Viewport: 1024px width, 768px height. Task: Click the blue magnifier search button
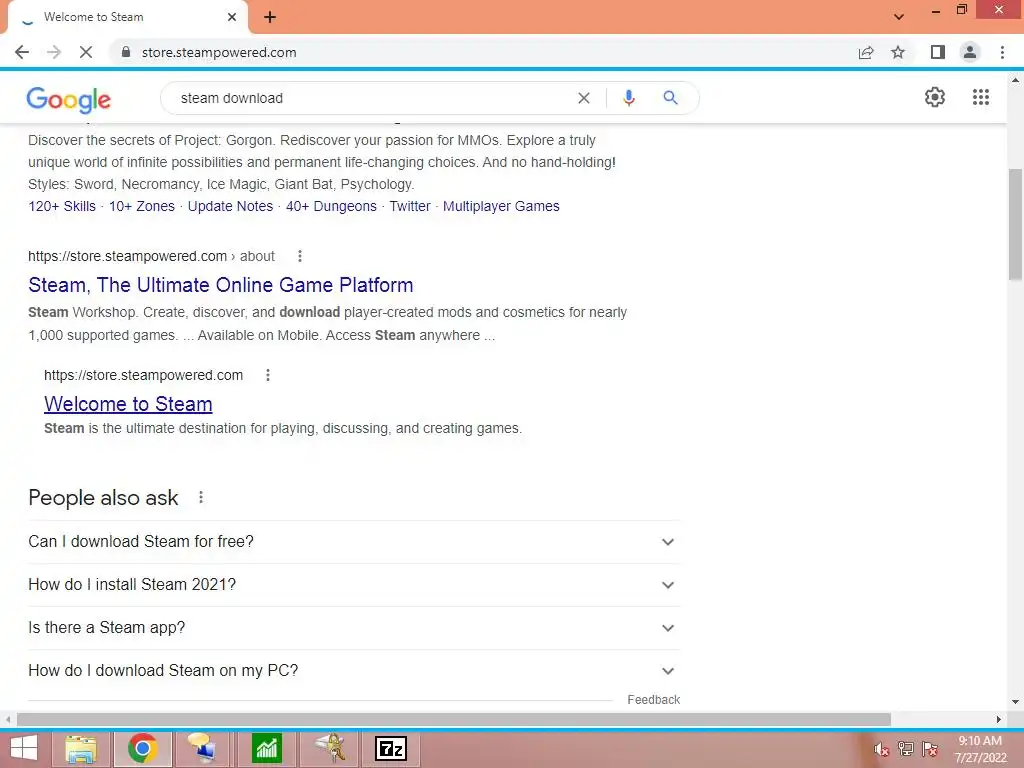point(670,98)
